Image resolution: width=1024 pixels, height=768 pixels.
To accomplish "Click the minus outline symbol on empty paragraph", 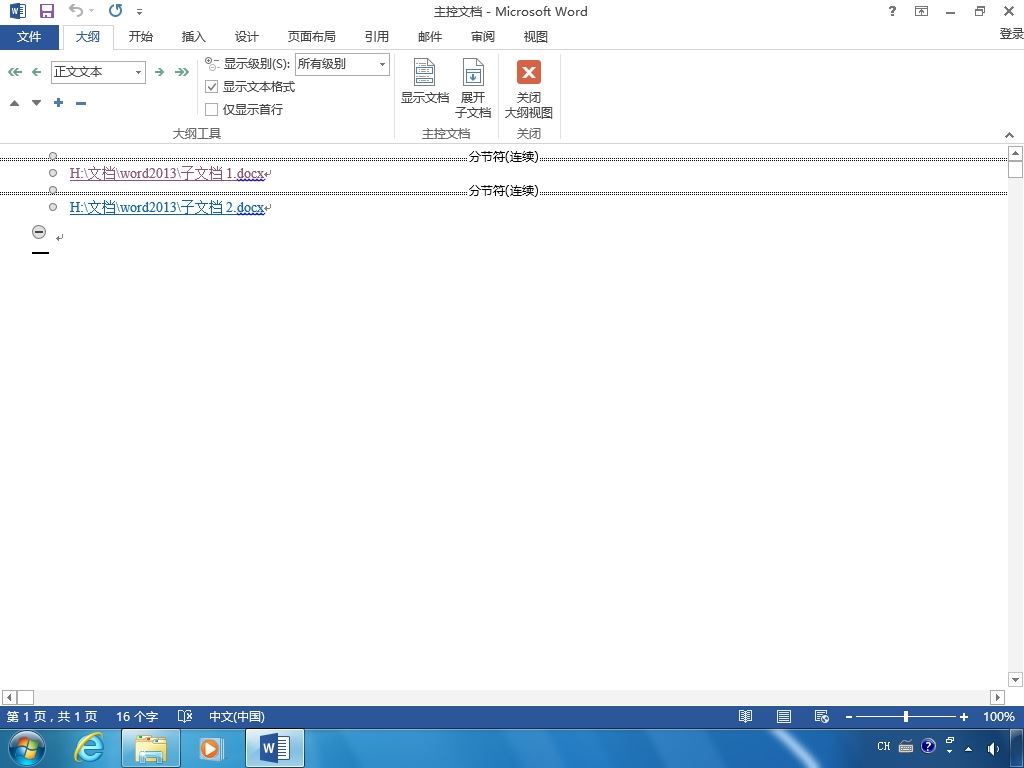I will (x=39, y=232).
